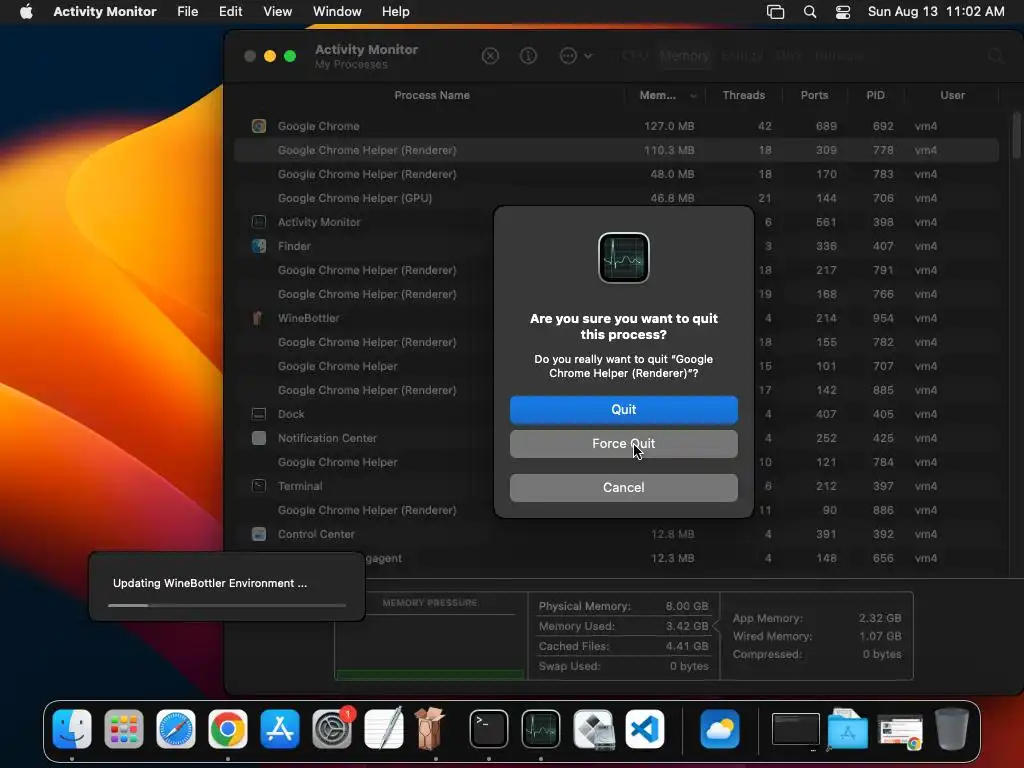This screenshot has height=768, width=1024.
Task: Click the Stage Manager windows icon in menu bar
Action: (x=775, y=12)
